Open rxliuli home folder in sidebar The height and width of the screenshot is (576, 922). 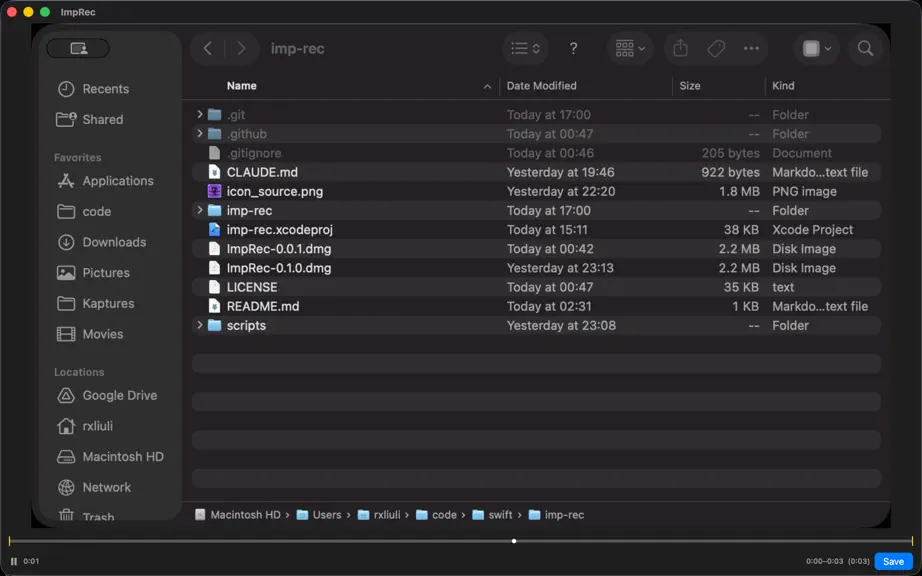(x=85, y=426)
